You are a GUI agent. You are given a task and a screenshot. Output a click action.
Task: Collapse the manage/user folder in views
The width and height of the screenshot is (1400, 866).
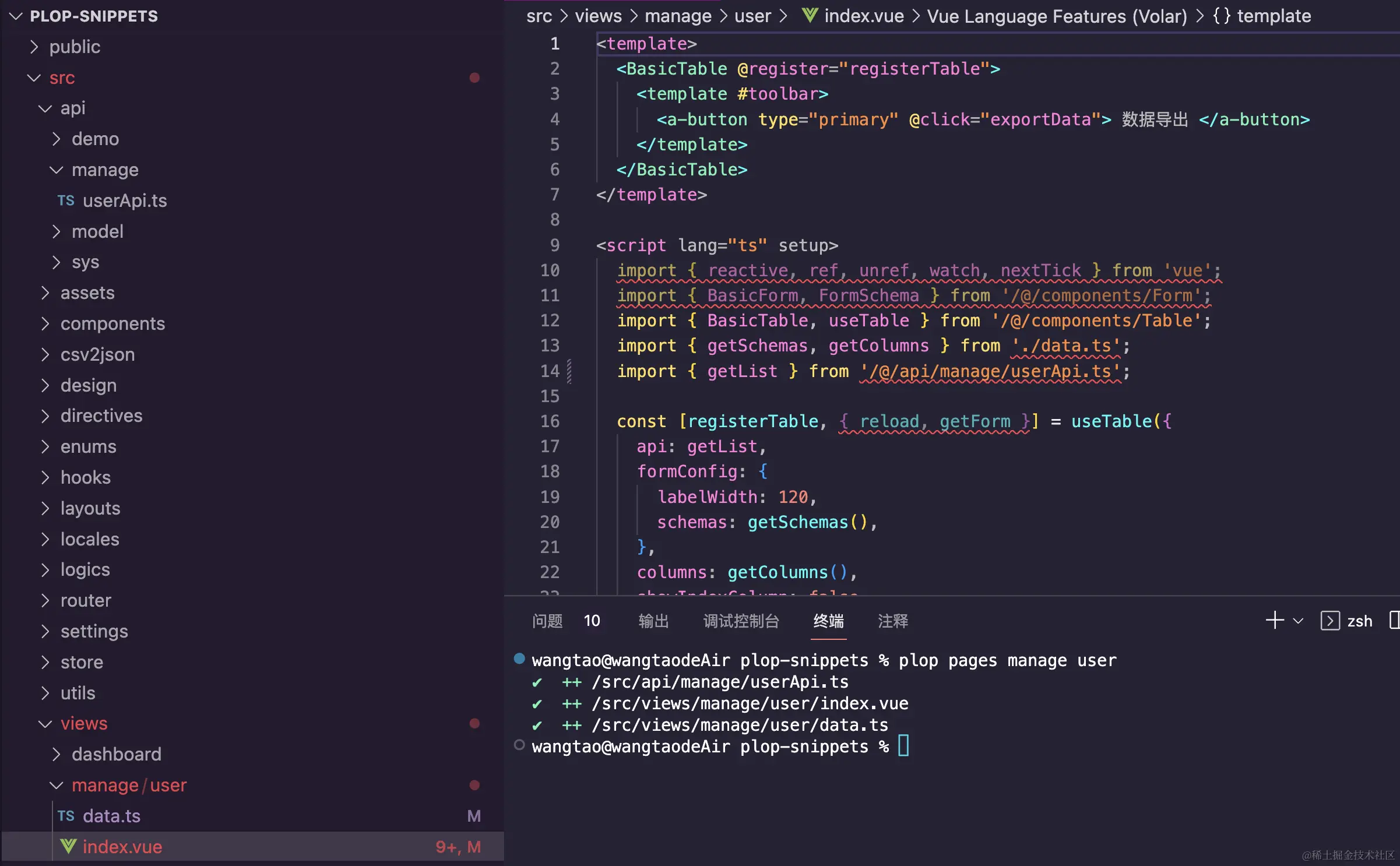tap(57, 785)
